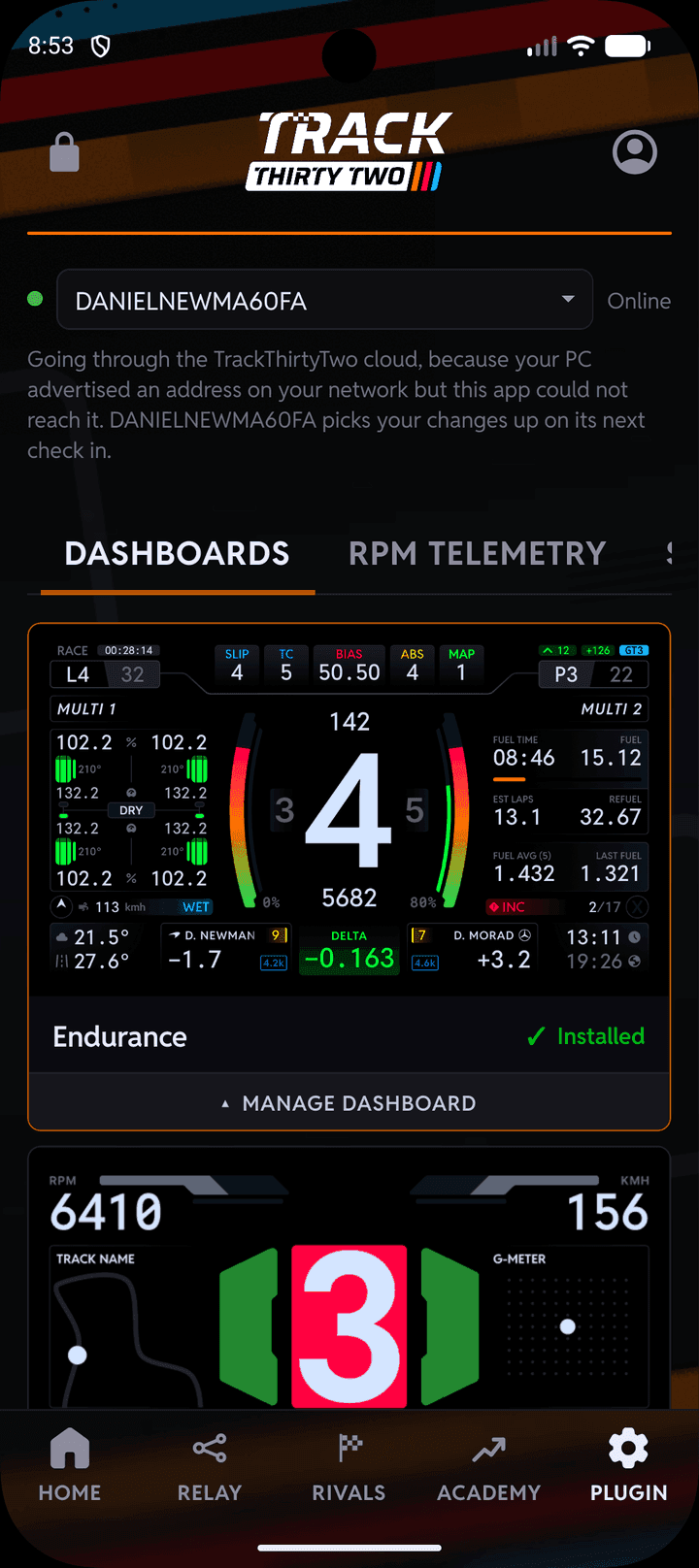Switch to the RPM Telemetry tab

[x=477, y=553]
